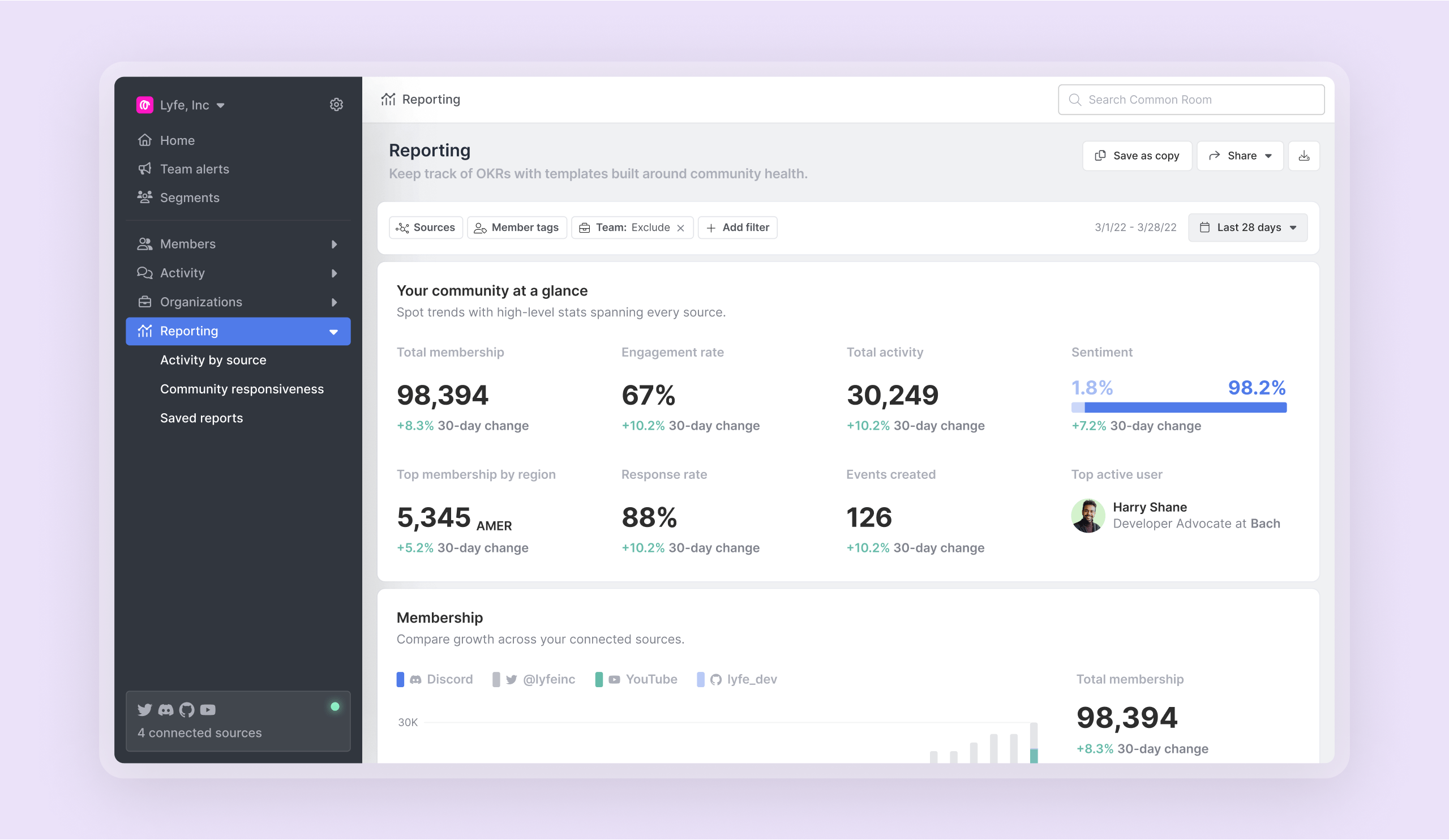Click the Sentiment percentage bar
Image resolution: width=1449 pixels, height=840 pixels.
[1178, 408]
